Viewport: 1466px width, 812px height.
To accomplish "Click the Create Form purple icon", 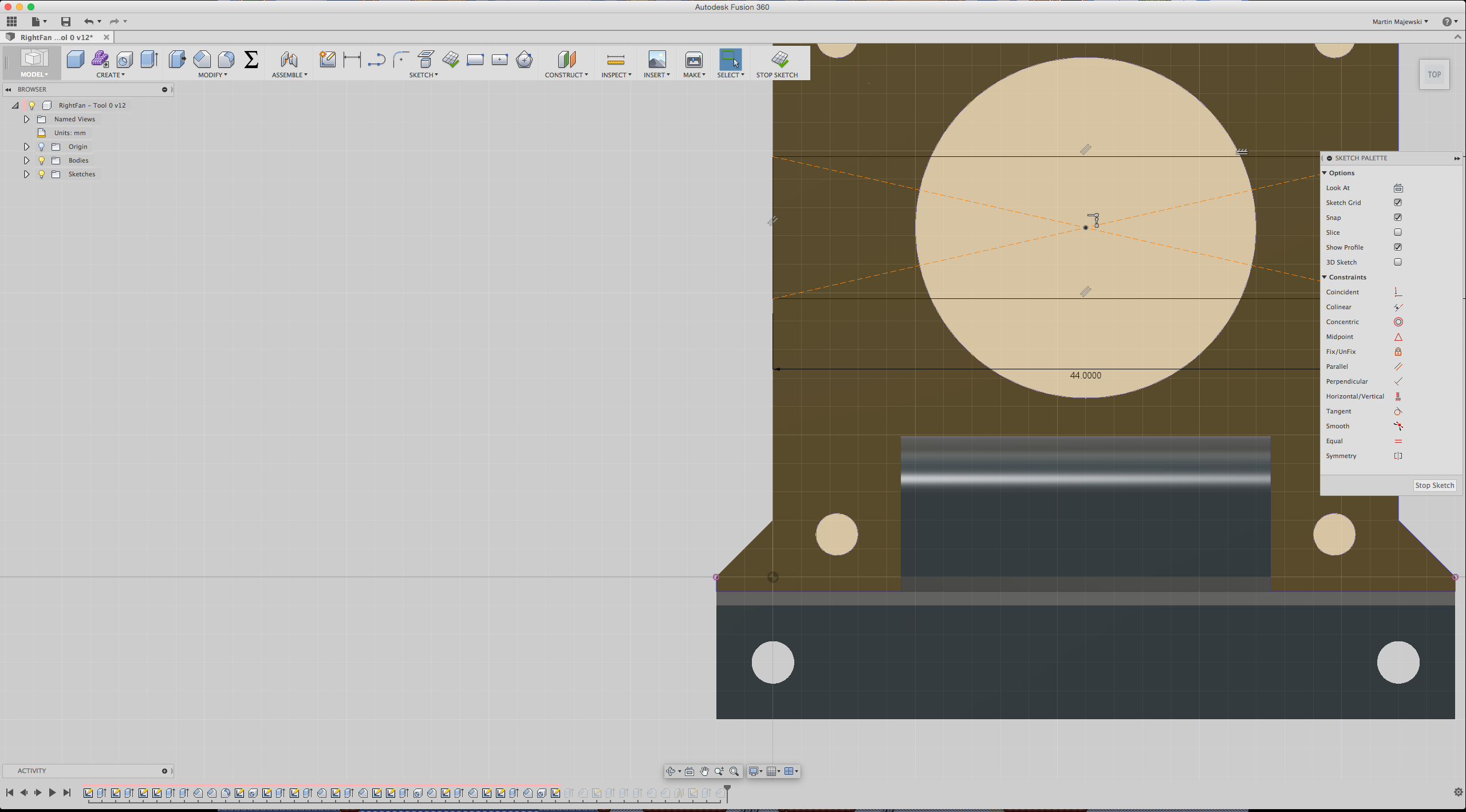I will (100, 60).
